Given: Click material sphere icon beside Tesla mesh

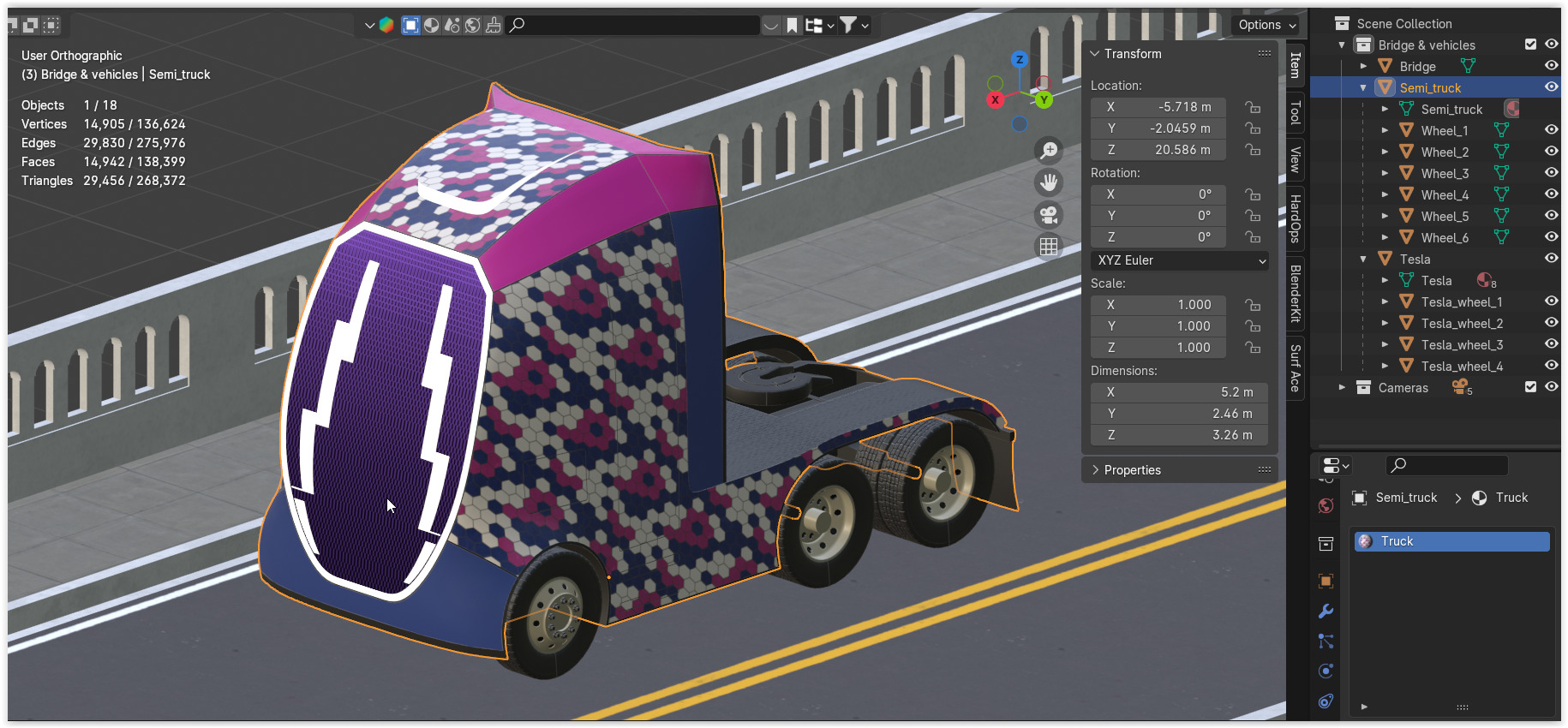Looking at the screenshot, I should (x=1484, y=280).
